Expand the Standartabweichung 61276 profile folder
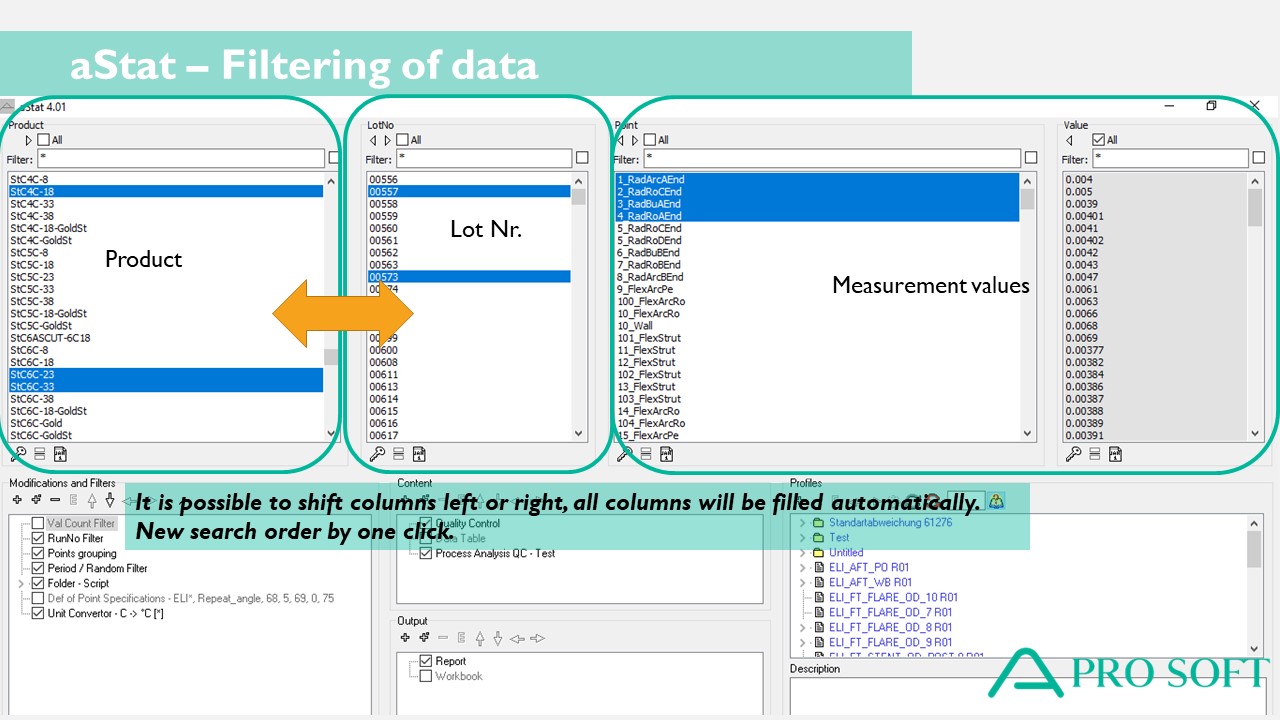1280x720 pixels. (802, 523)
